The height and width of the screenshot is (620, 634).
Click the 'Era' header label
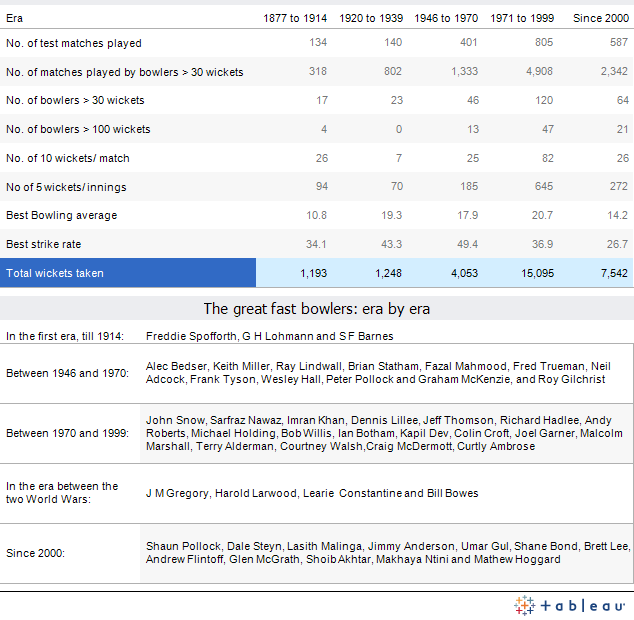coord(15,18)
